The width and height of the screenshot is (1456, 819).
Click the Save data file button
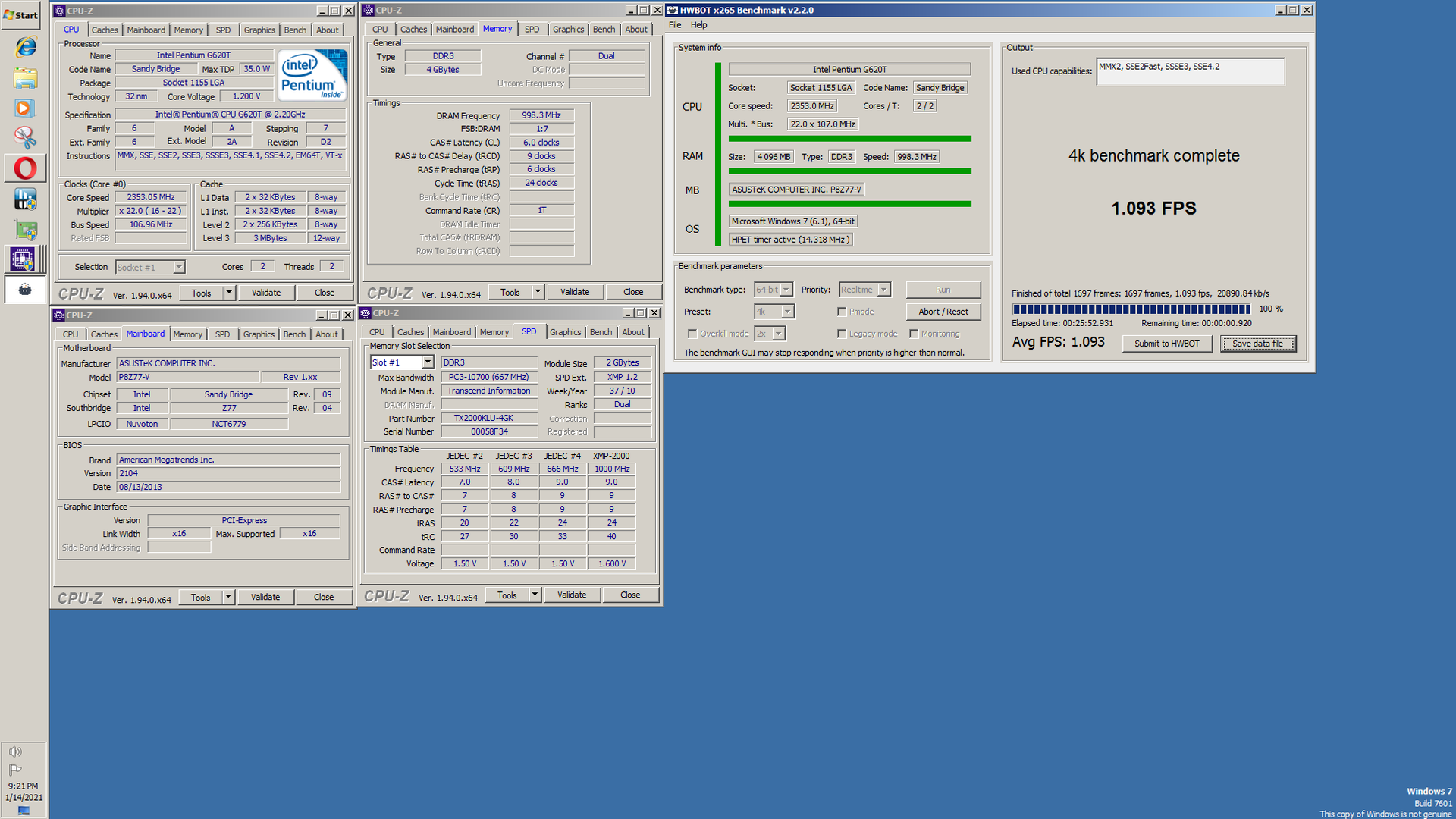[1257, 344]
